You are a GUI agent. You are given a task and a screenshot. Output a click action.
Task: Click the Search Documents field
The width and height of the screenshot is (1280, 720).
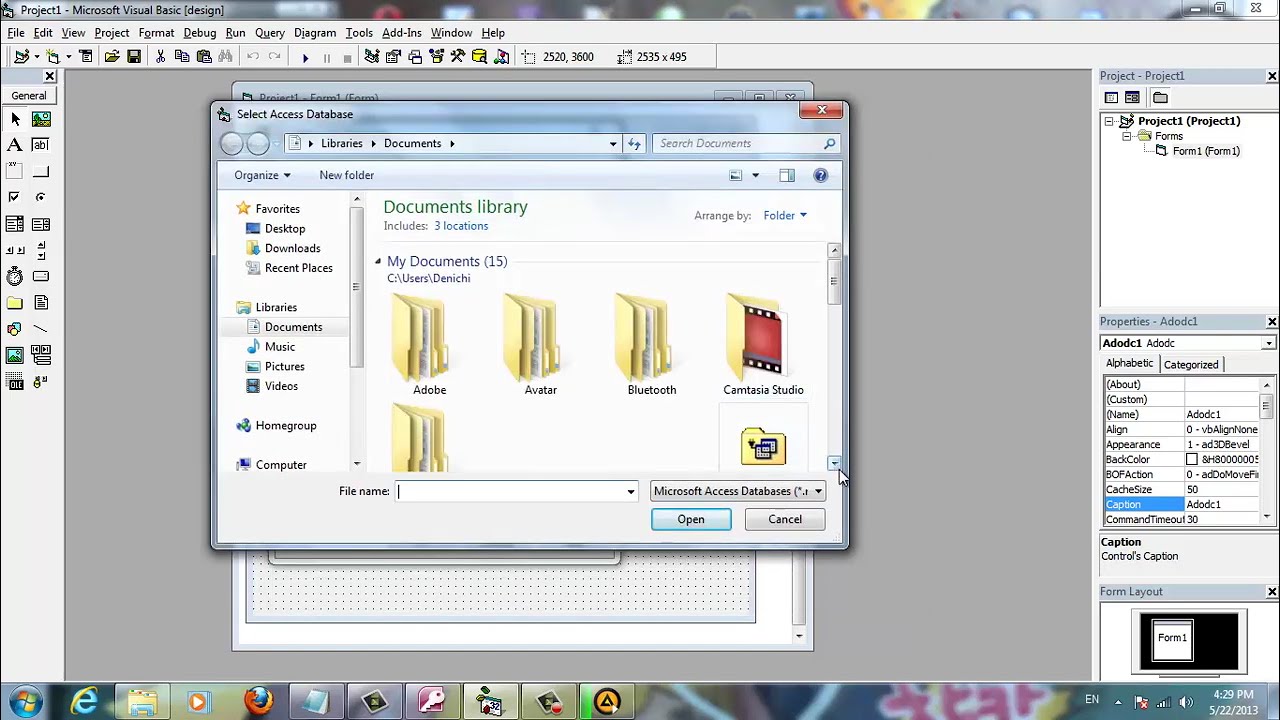(746, 143)
